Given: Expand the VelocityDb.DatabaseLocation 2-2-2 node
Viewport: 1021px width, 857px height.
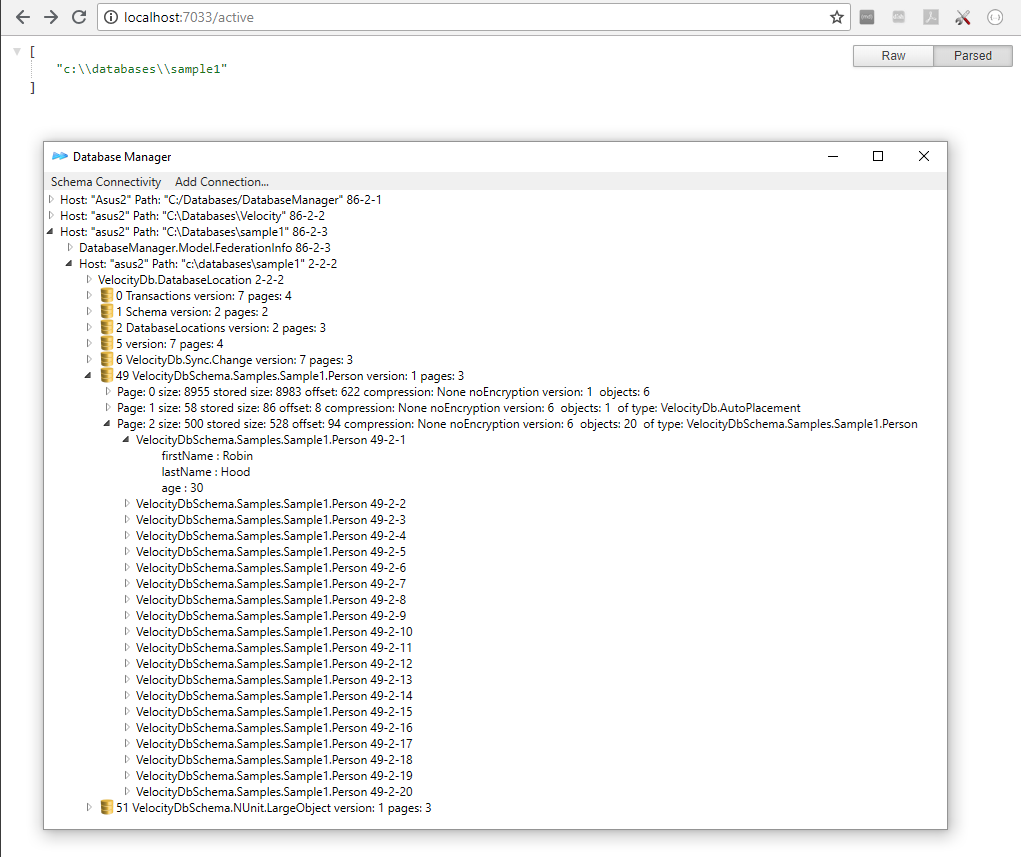Looking at the screenshot, I should coord(89,279).
